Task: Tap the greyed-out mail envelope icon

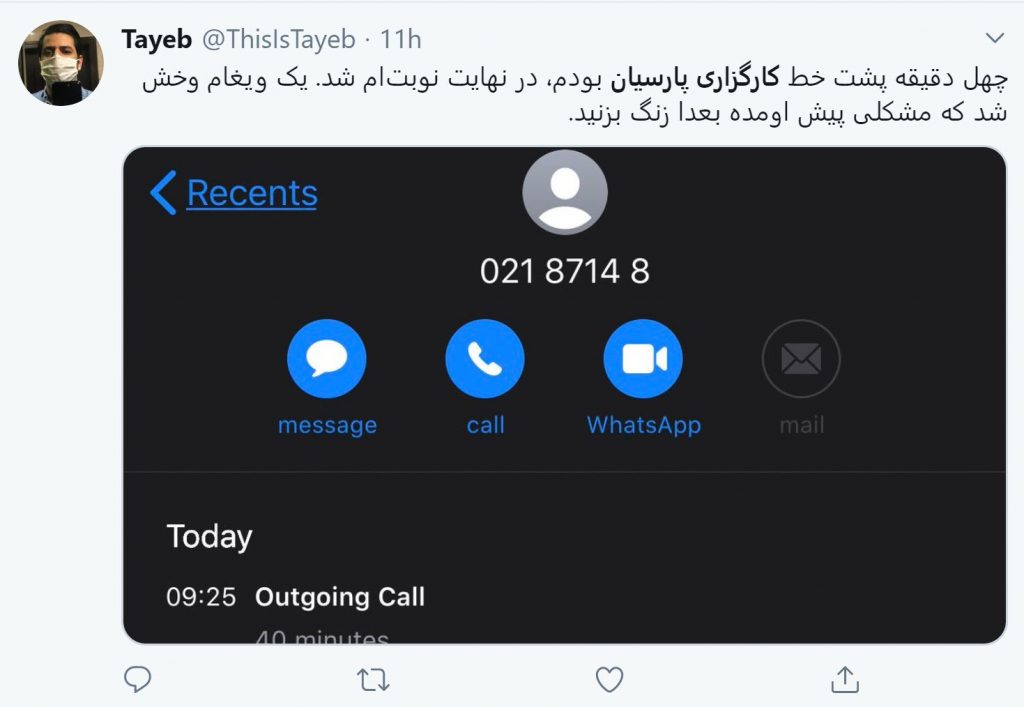Action: click(x=801, y=358)
